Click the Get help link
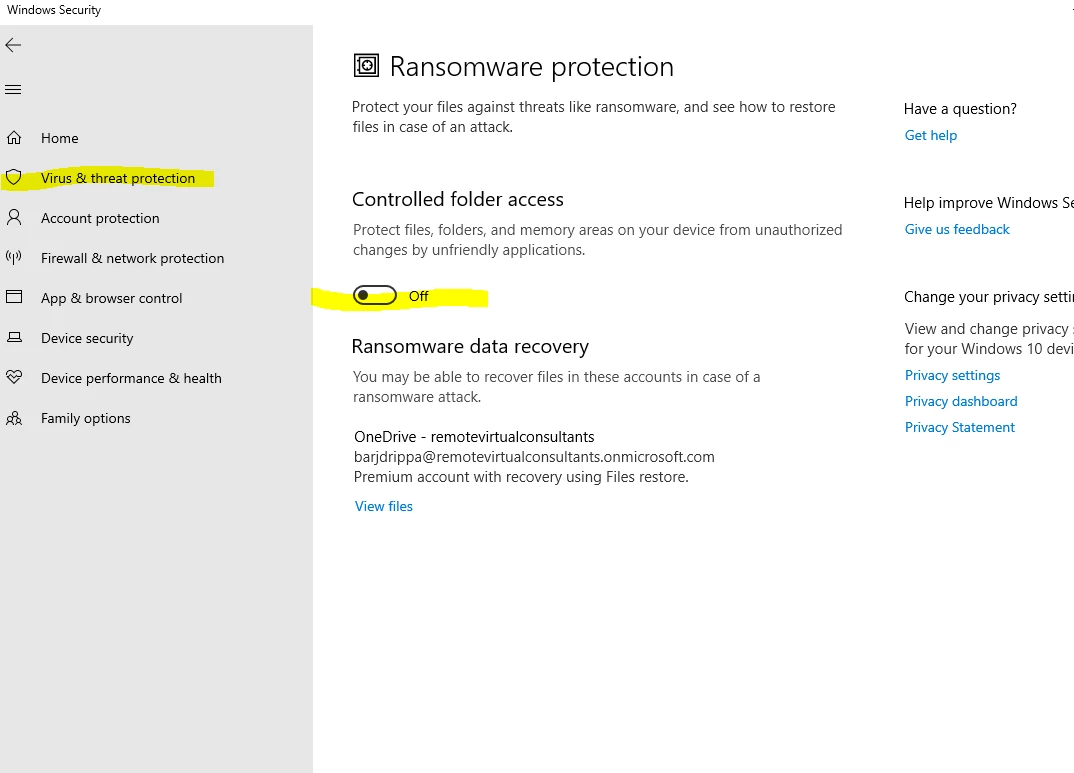 coord(931,136)
